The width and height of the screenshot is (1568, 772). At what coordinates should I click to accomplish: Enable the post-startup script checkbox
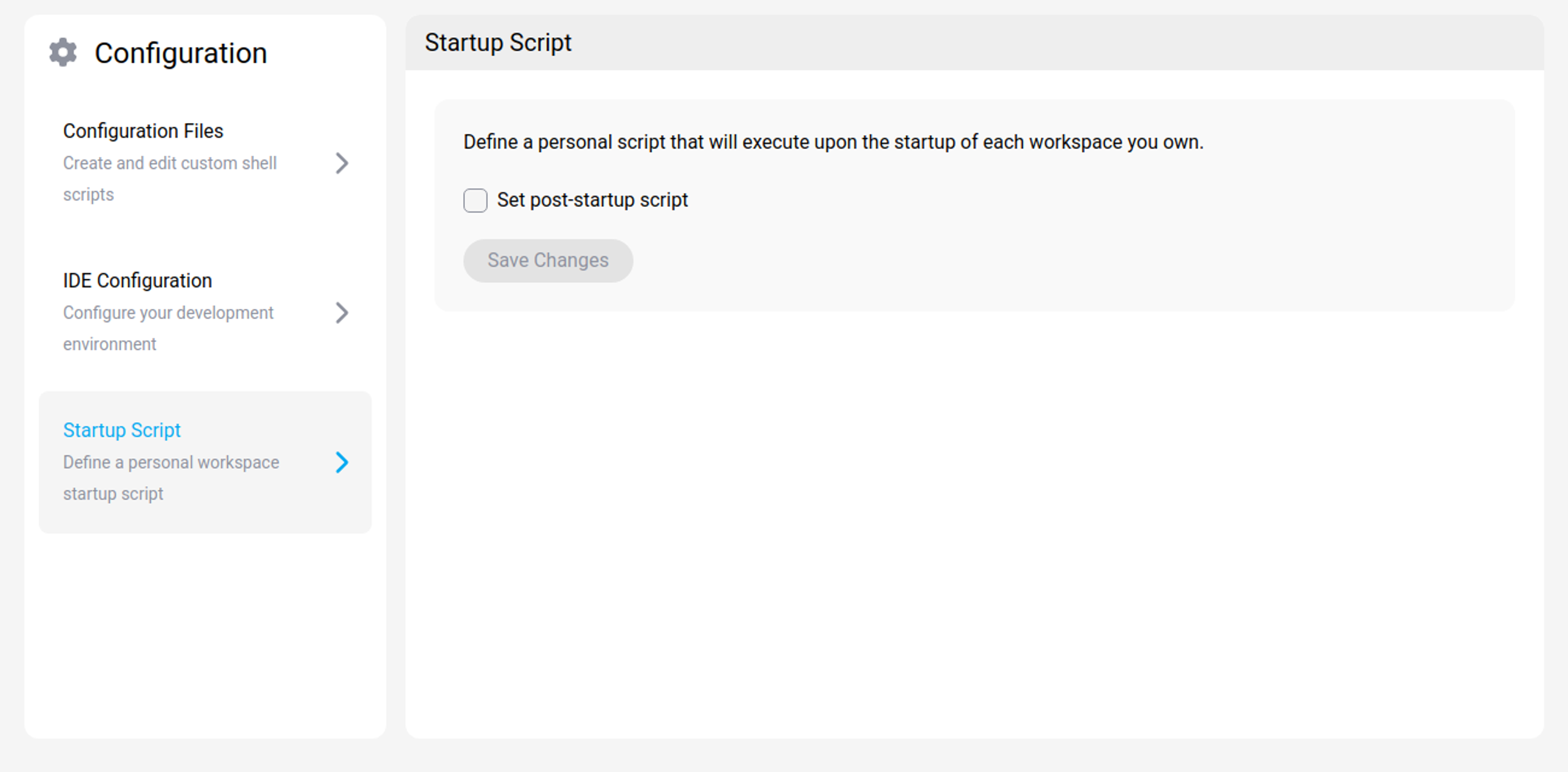[x=475, y=200]
